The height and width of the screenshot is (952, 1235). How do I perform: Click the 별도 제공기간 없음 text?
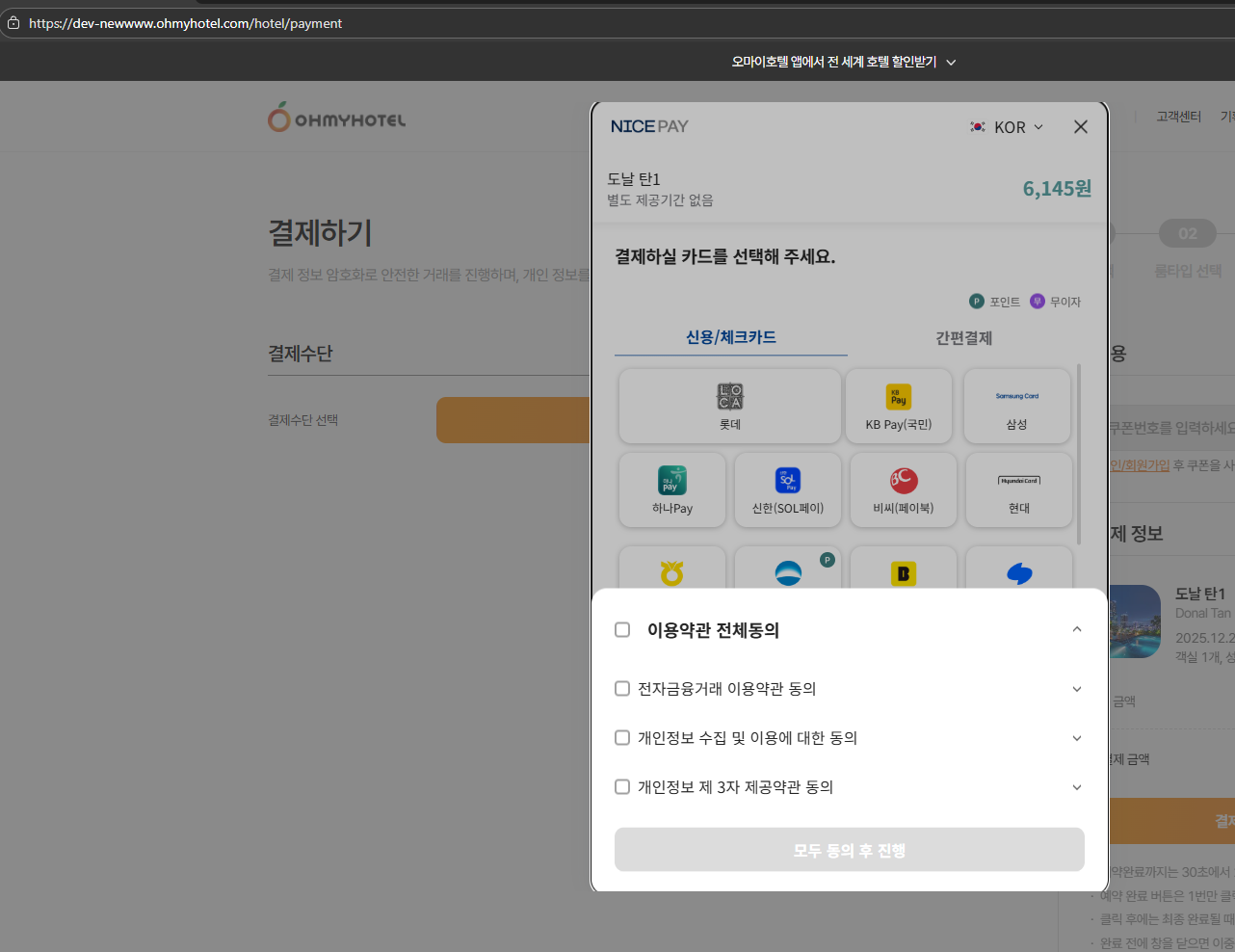(660, 200)
